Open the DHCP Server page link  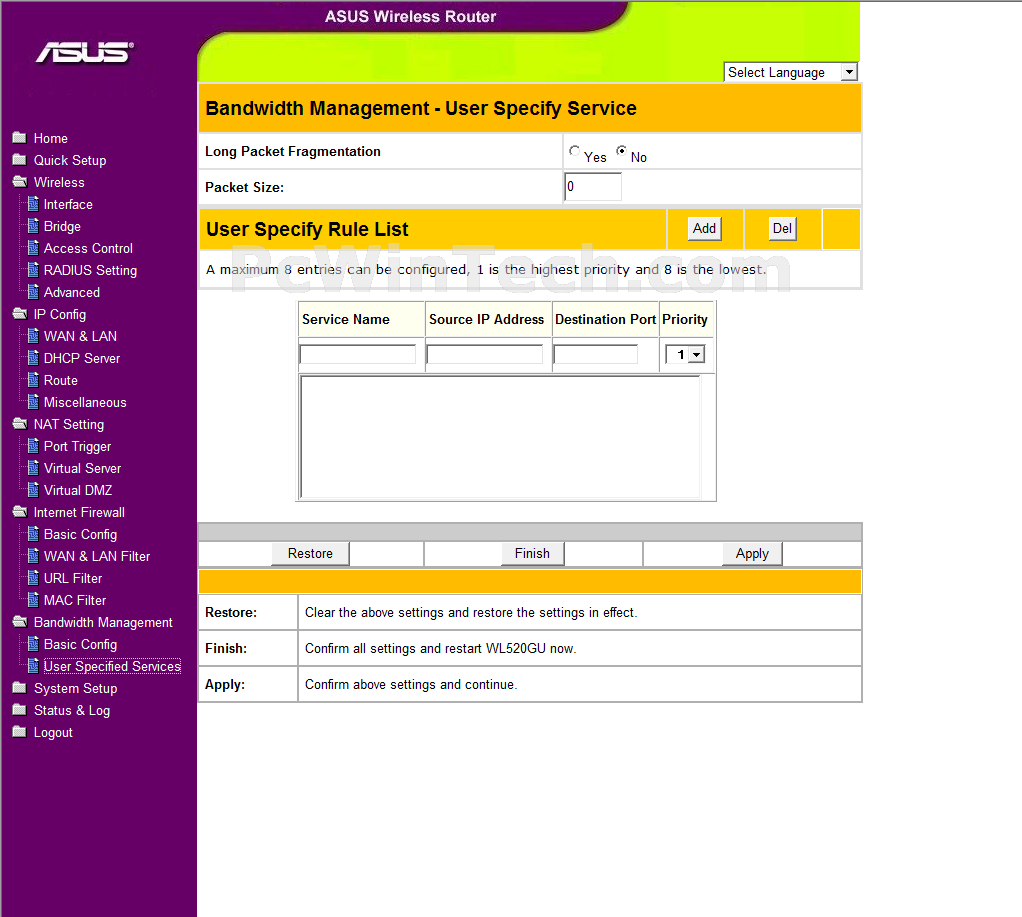[x=82, y=358]
